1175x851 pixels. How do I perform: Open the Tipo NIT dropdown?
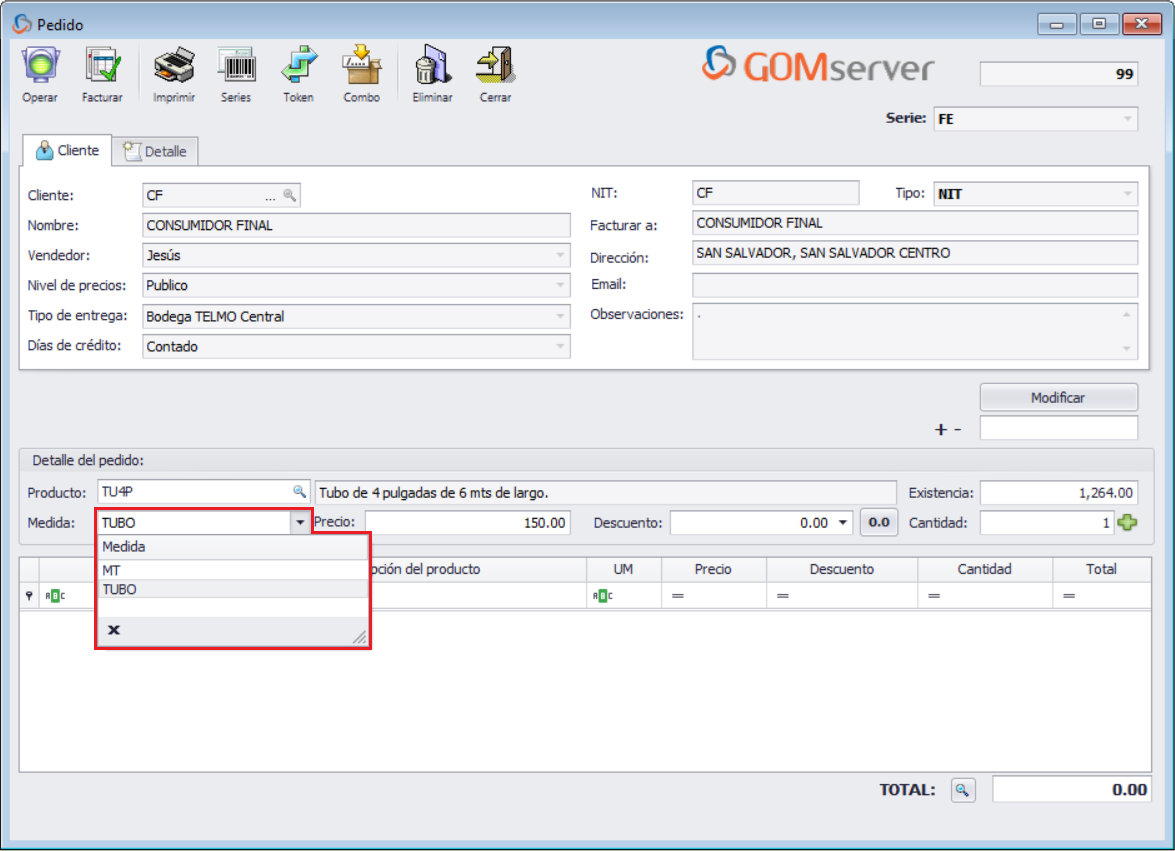(1127, 192)
